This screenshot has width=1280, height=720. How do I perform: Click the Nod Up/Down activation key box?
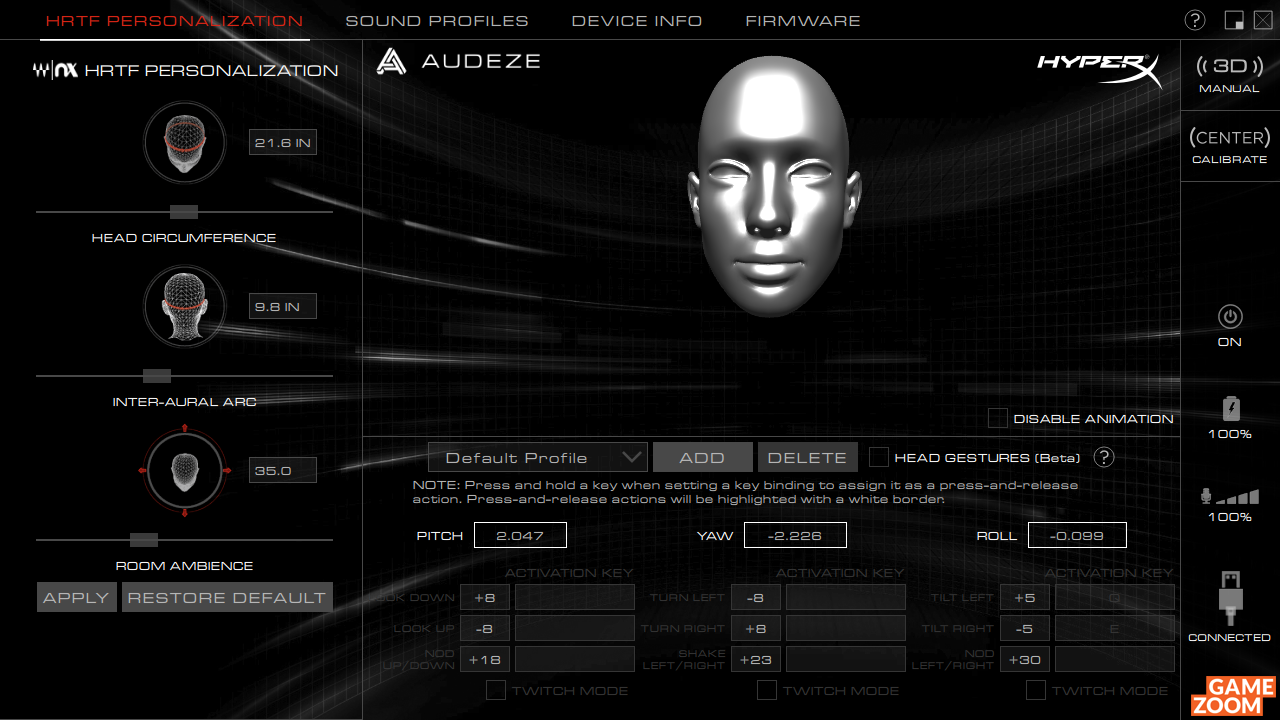(575, 659)
